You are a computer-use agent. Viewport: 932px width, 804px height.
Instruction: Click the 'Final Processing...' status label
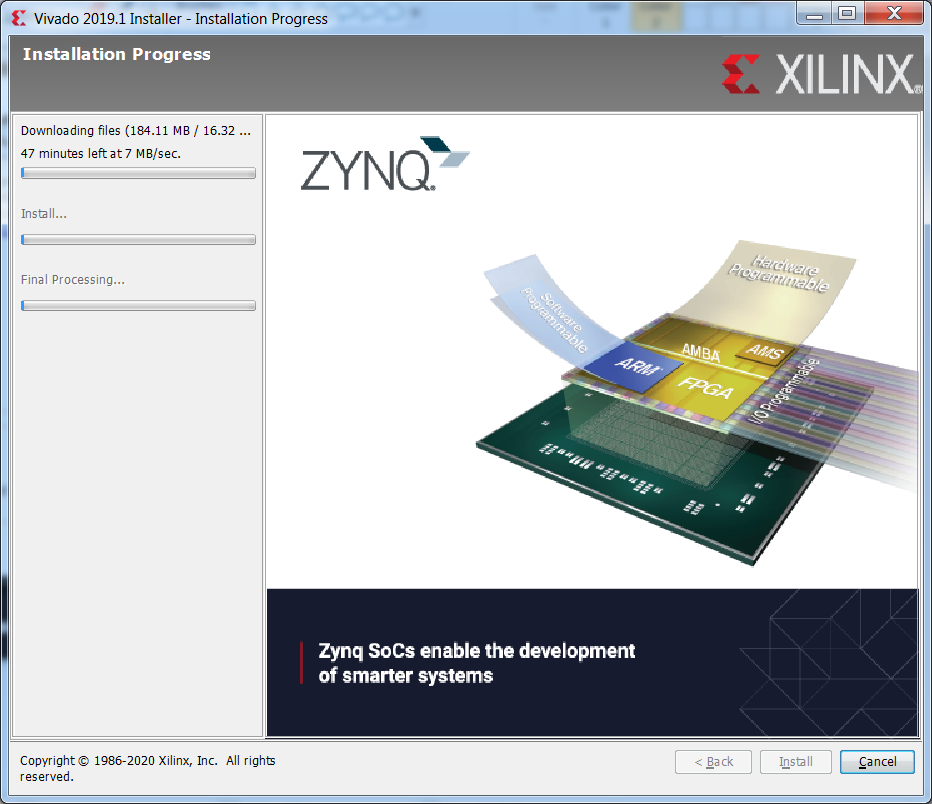tap(73, 280)
